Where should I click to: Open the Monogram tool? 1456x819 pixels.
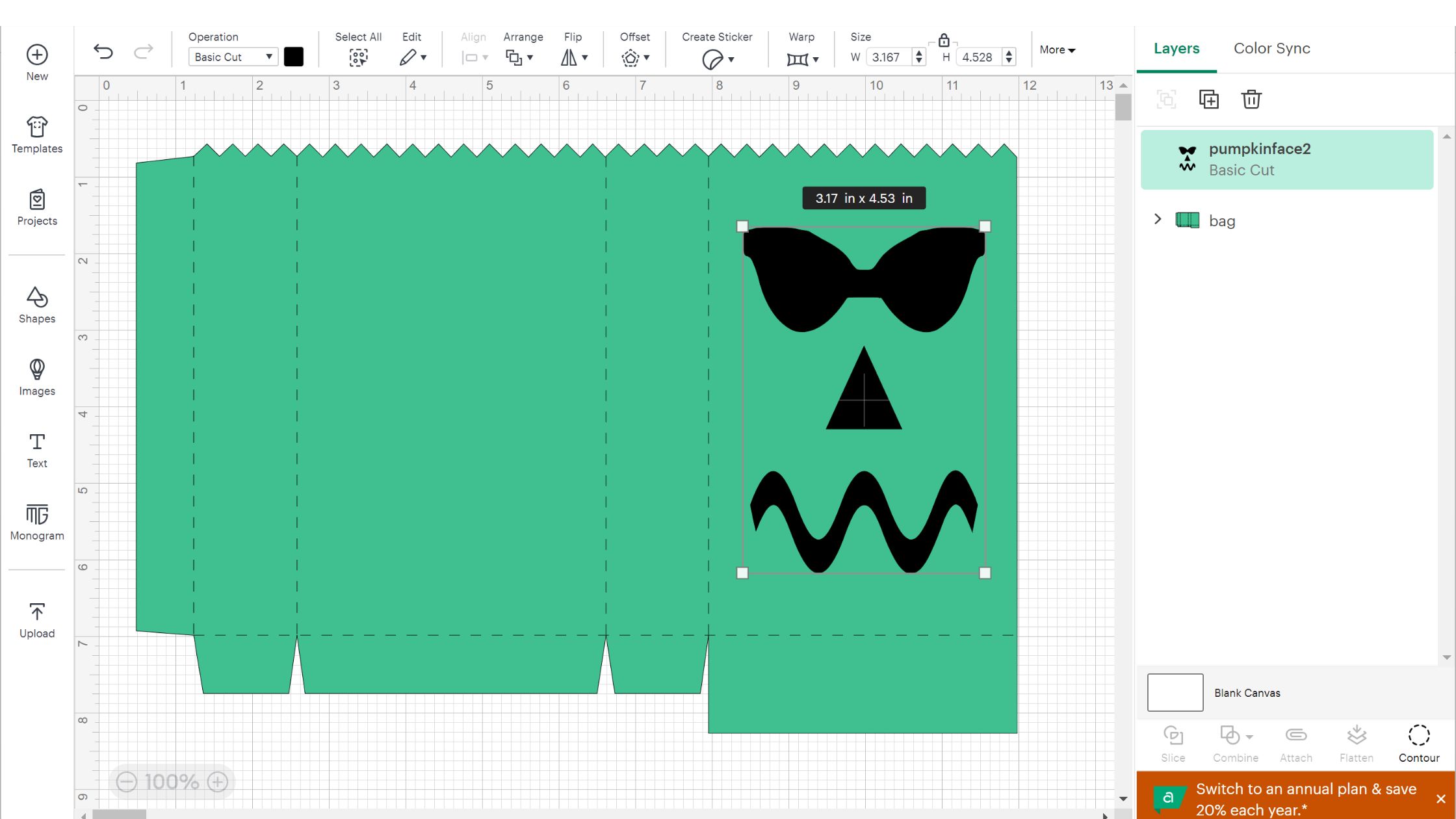click(37, 522)
